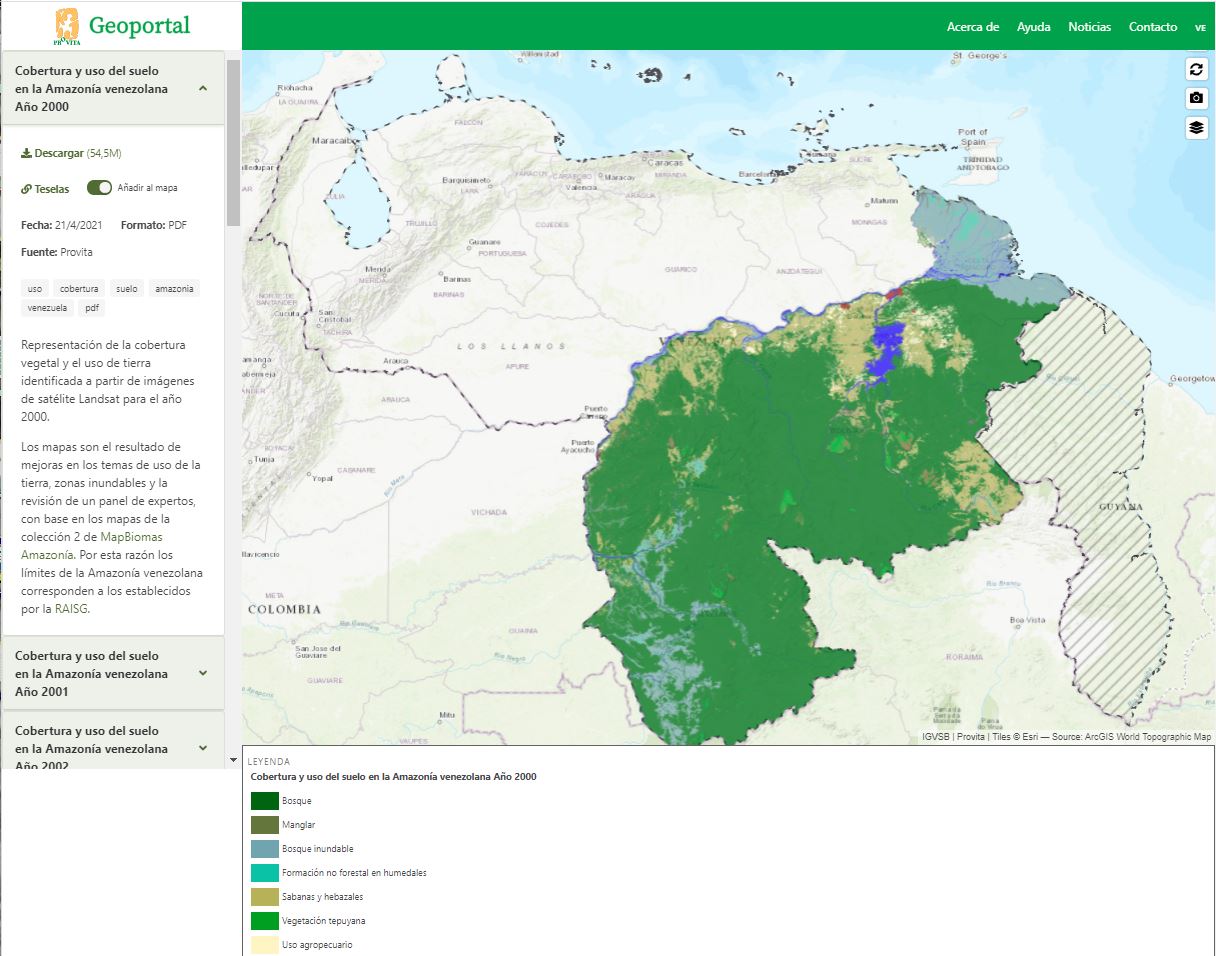Viewport: 1216px width, 956px height.
Task: Click the Bosque dark green legend swatch
Action: point(265,801)
